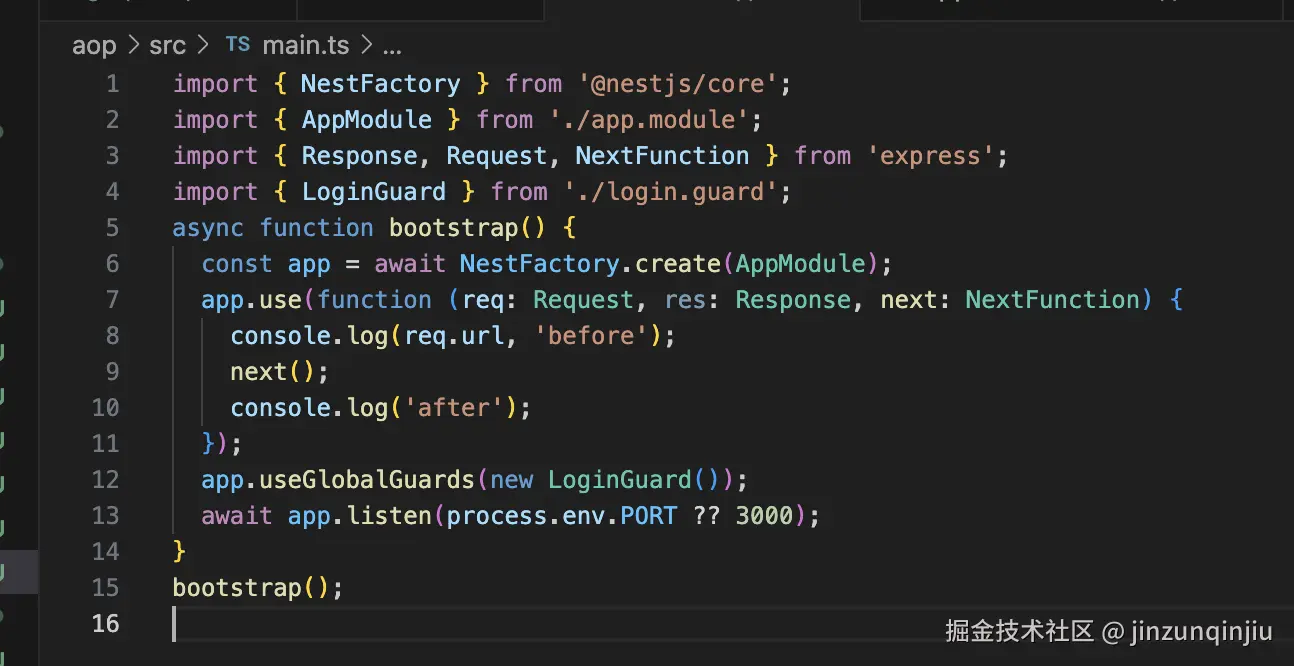1294x666 pixels.
Task: Click AppModule in the line 2 import
Action: (367, 120)
